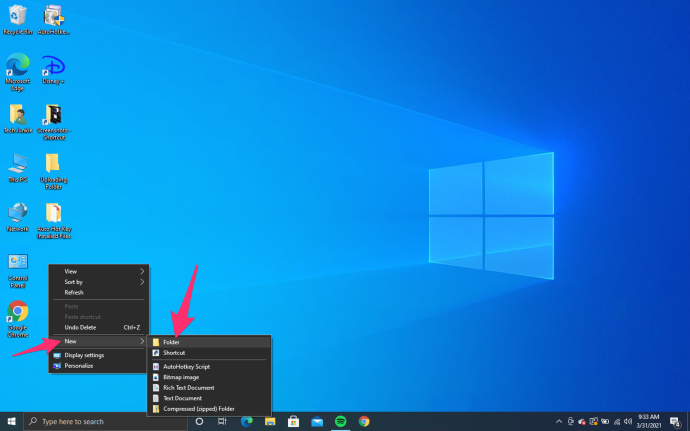Click the Type here to search box

pos(106,421)
